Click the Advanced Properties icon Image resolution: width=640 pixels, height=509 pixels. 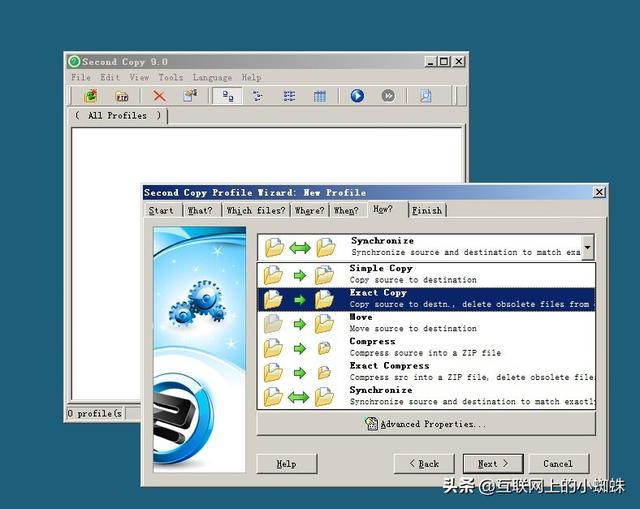[371, 424]
